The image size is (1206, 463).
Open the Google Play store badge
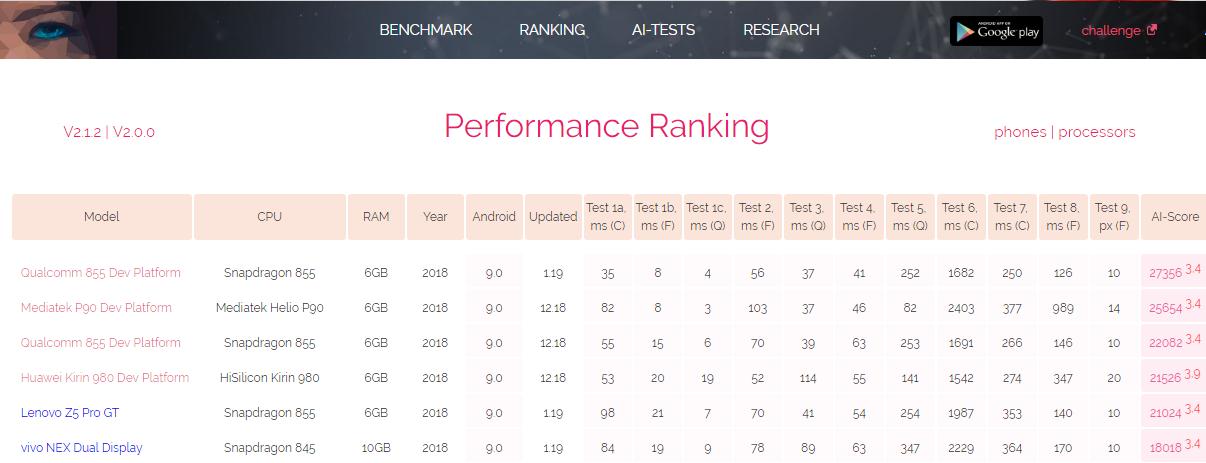[x=996, y=30]
